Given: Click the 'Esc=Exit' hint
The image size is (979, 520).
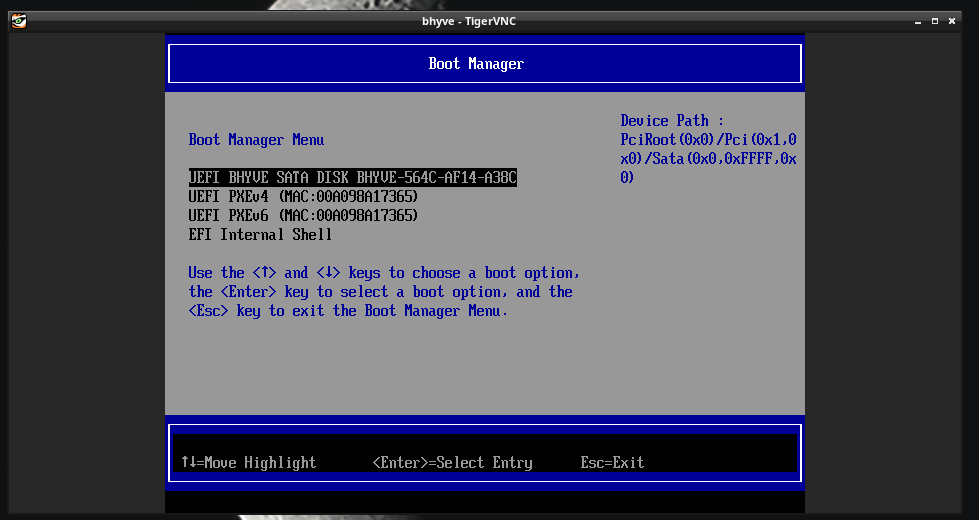Looking at the screenshot, I should 612,463.
